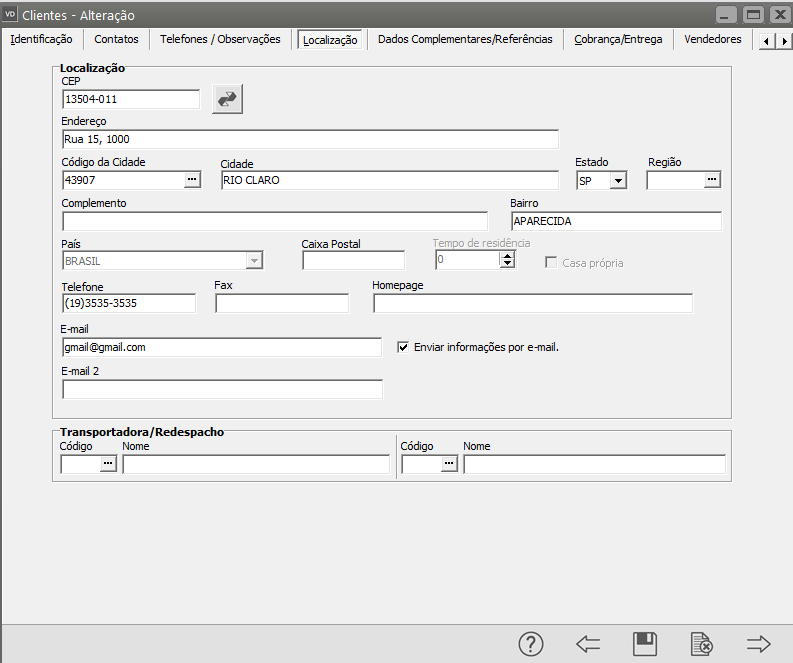Image resolution: width=793 pixels, height=663 pixels.
Task: Open the Cobrança/Entrega tab
Action: 618,39
